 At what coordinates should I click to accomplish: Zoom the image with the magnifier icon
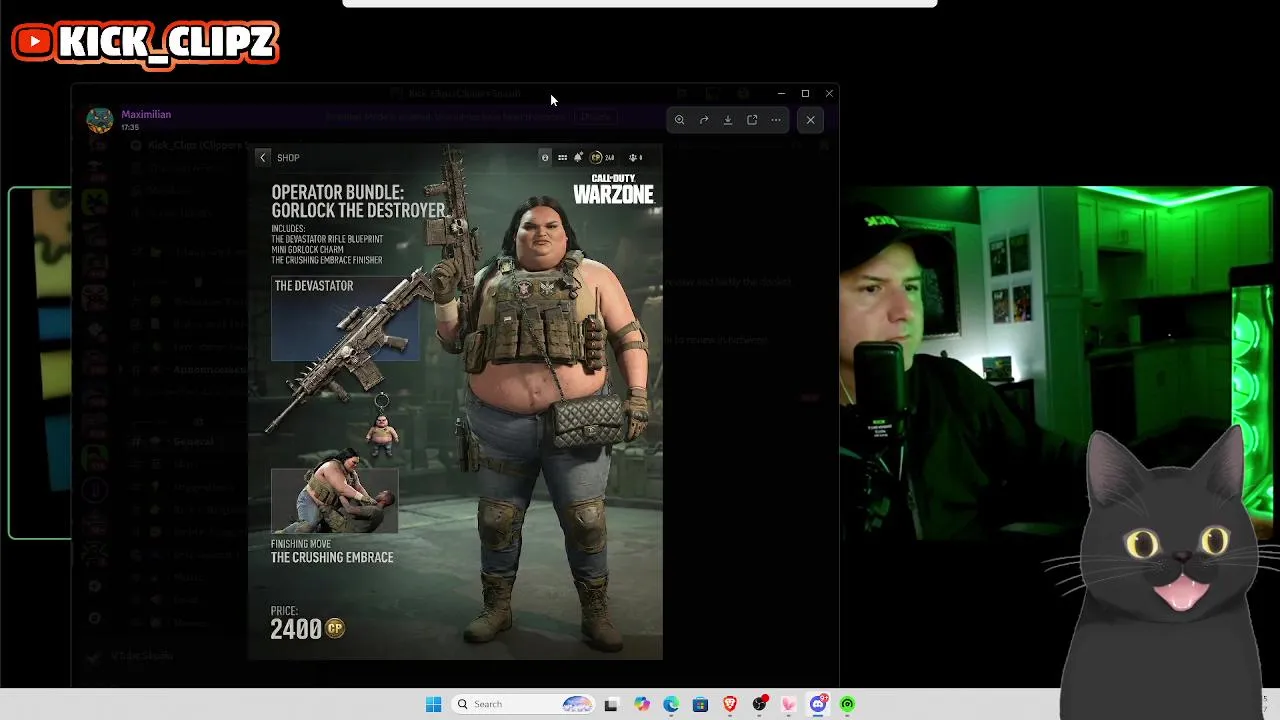point(679,120)
